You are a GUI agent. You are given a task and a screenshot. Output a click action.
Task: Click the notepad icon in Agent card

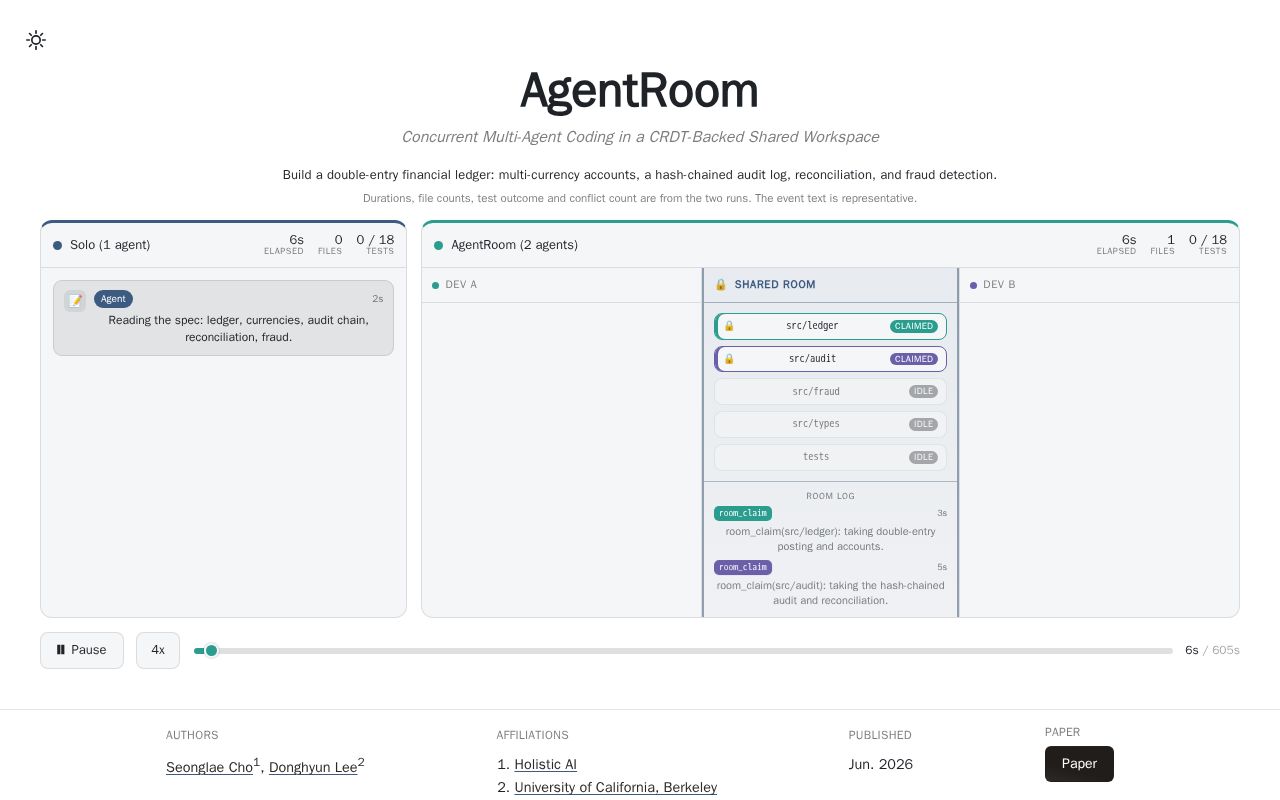click(x=75, y=301)
